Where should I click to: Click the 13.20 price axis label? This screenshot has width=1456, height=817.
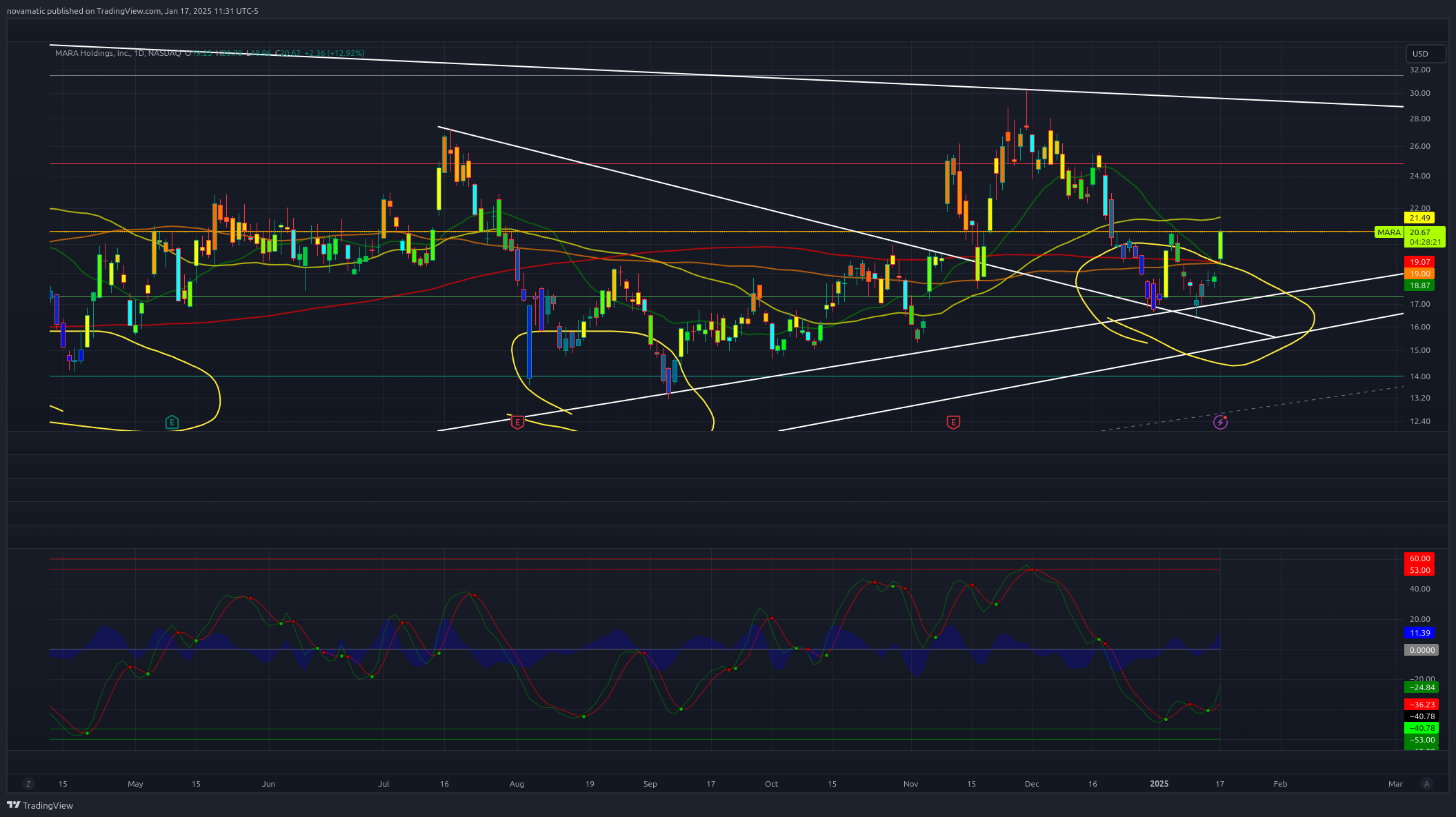click(x=1419, y=398)
